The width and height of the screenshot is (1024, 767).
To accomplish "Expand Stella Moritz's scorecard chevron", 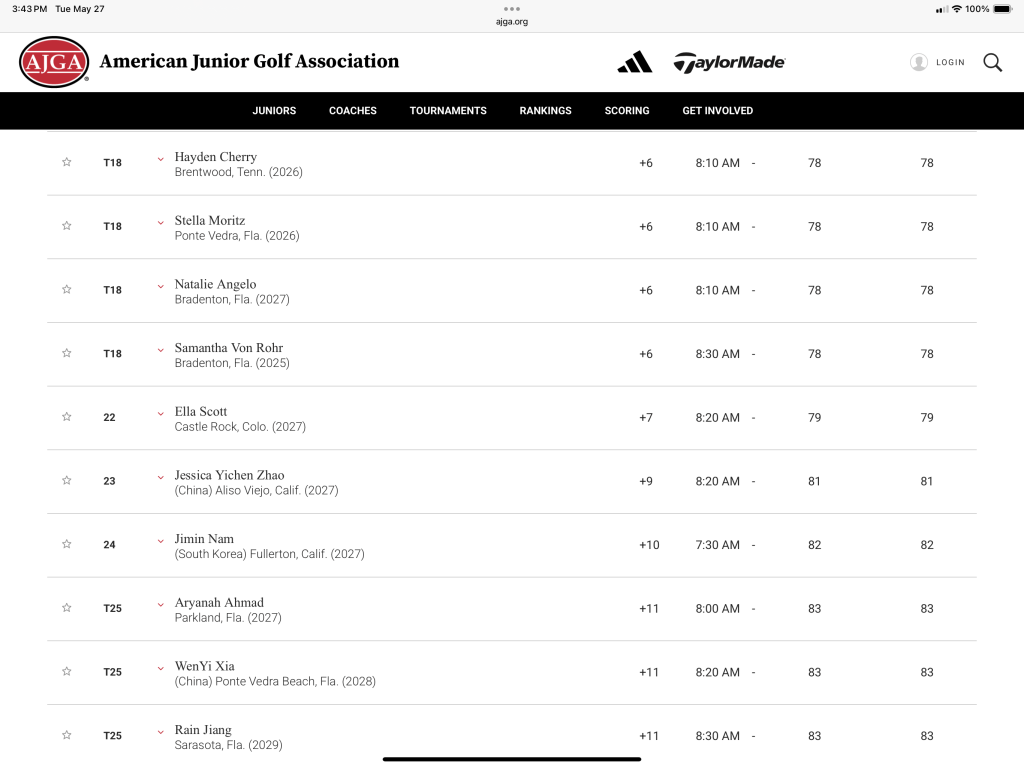I will [x=160, y=222].
